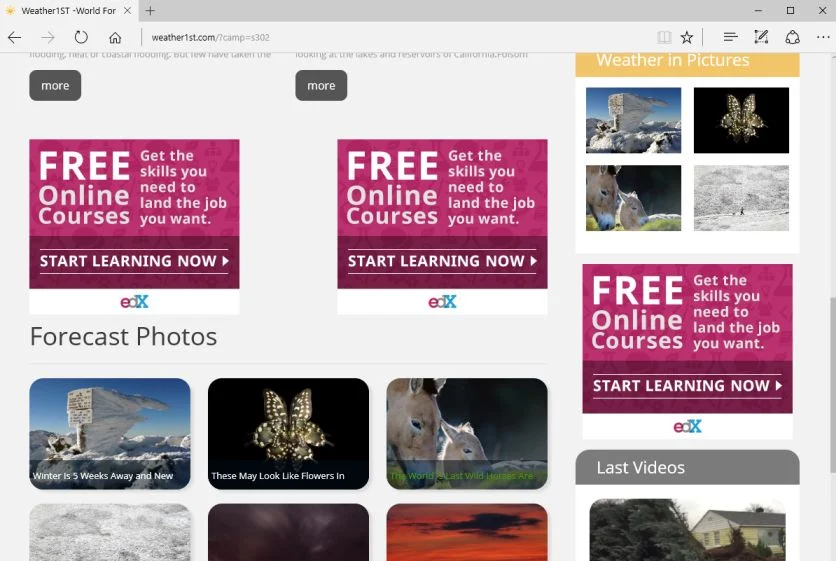Open 'These May Look Like Flowers In' photo
This screenshot has height=561, width=836.
pyautogui.click(x=288, y=434)
